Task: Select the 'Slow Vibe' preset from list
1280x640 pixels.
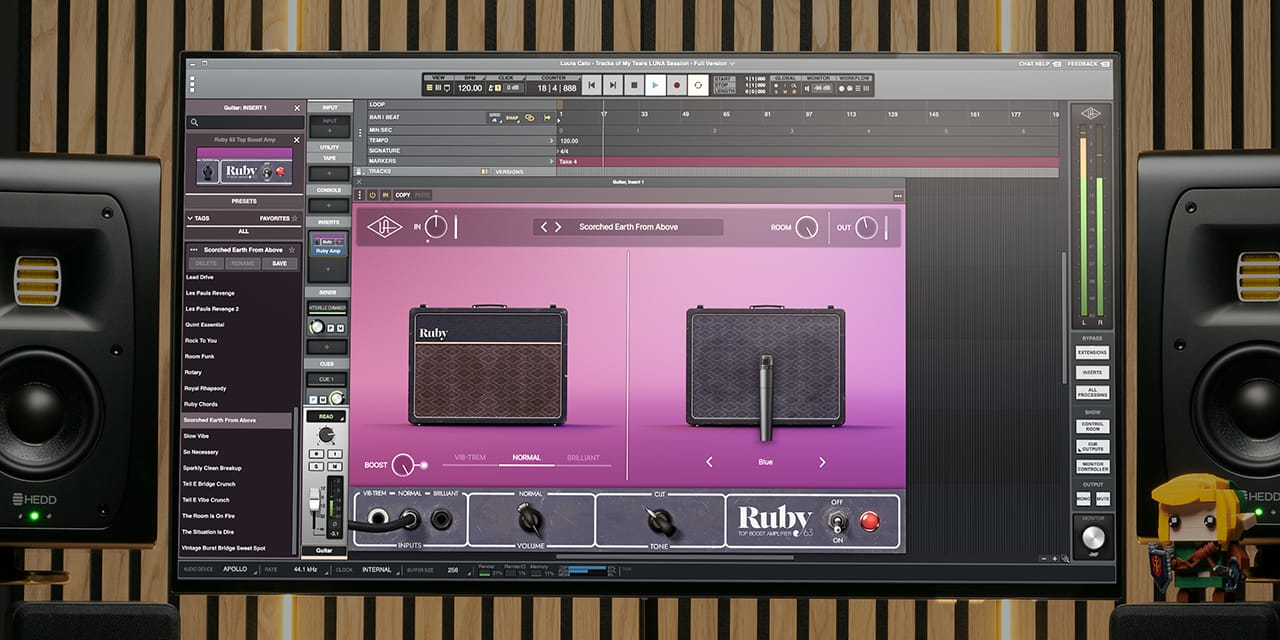Action: (196, 436)
